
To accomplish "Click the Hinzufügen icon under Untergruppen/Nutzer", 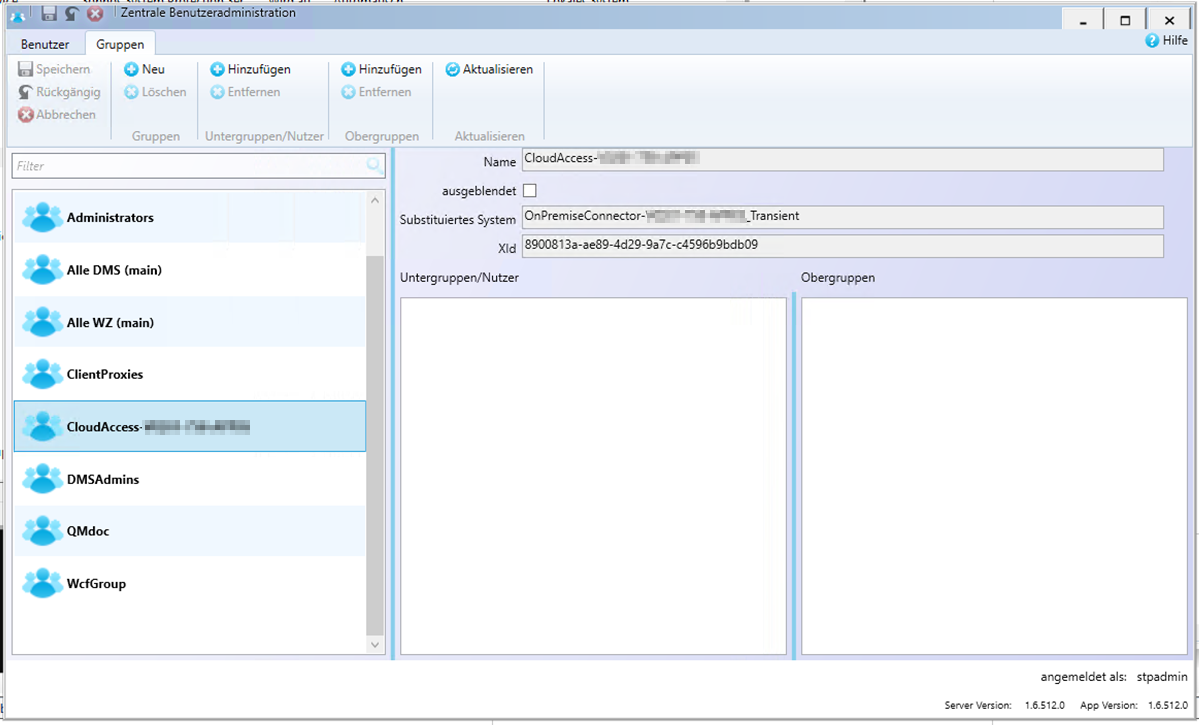I will point(217,69).
